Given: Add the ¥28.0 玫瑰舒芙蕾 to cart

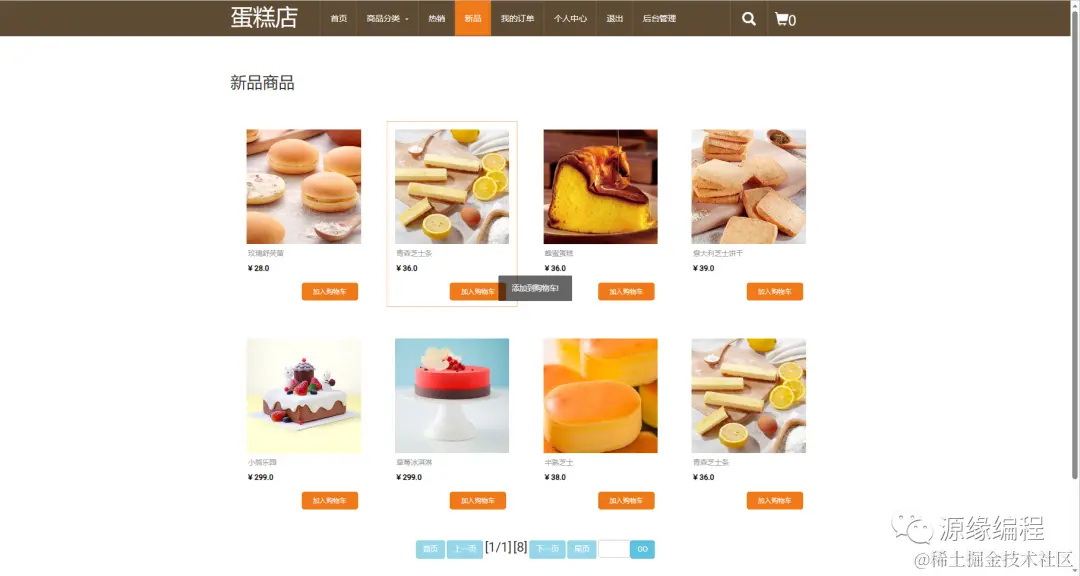Looking at the screenshot, I should [x=329, y=291].
